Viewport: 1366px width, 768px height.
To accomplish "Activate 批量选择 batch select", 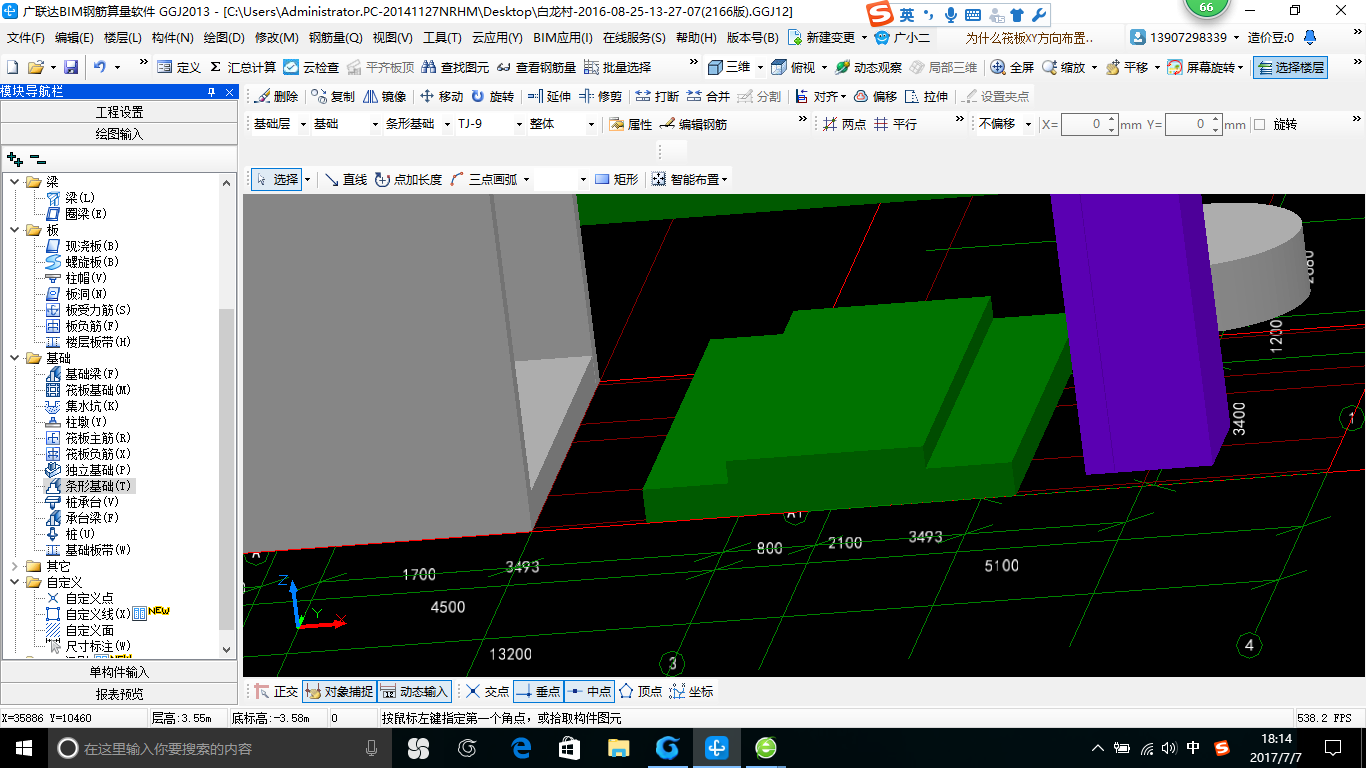I will coord(617,67).
